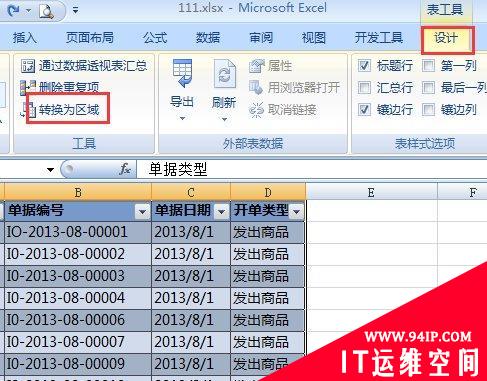Screen dimensions: 487x381
Task: Choose 删除重复项 command
Action: [69, 87]
